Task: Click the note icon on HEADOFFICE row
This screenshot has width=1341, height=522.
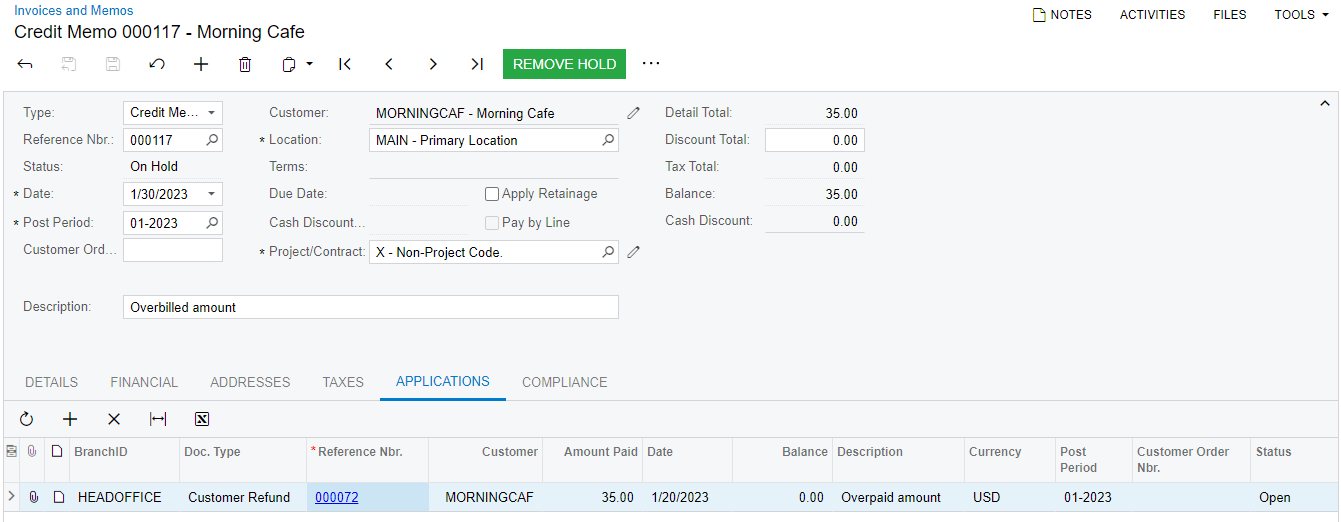Action: (x=58, y=497)
